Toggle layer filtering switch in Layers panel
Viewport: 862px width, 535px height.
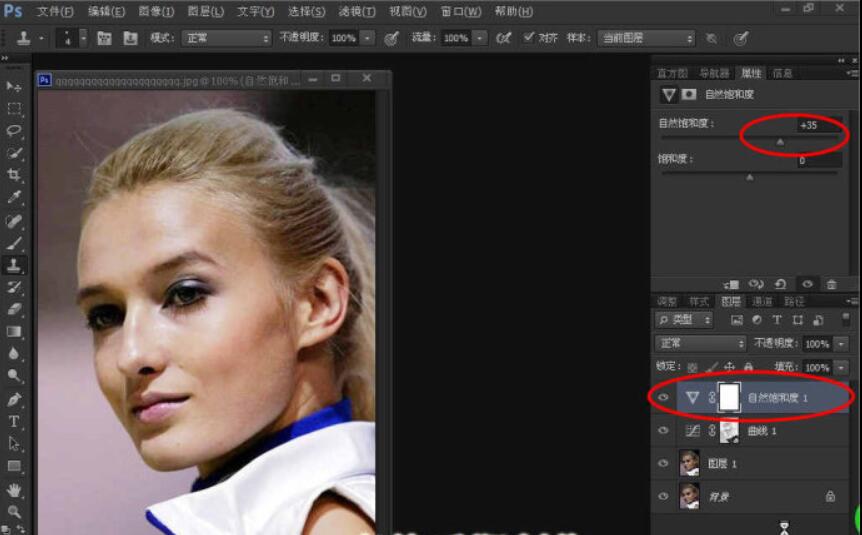pyautogui.click(x=846, y=319)
